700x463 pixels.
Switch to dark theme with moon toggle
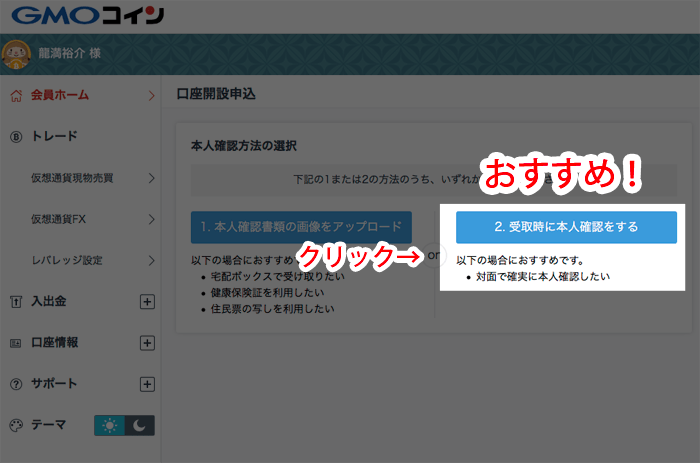click(x=140, y=426)
